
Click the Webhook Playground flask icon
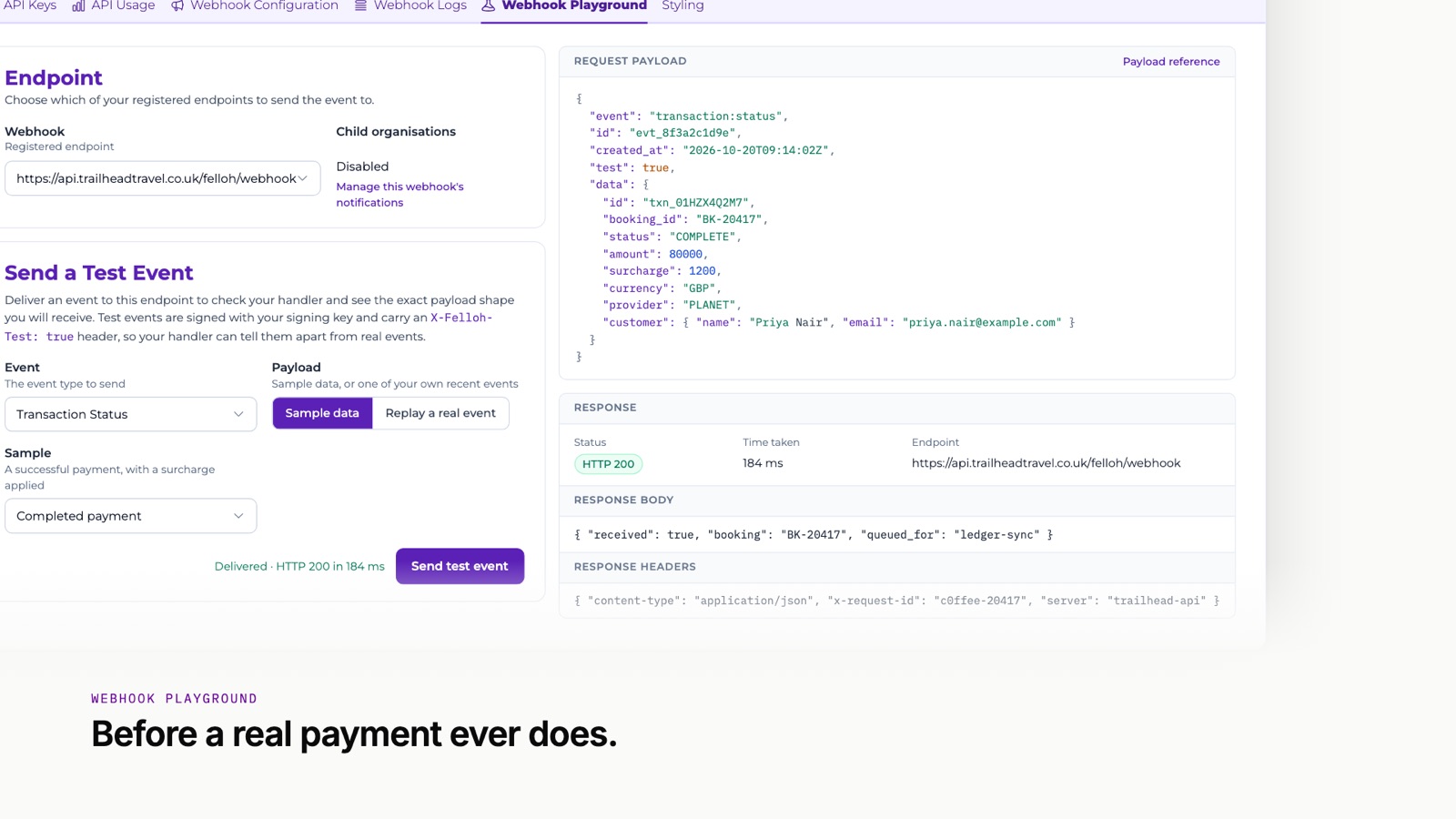[x=489, y=5]
